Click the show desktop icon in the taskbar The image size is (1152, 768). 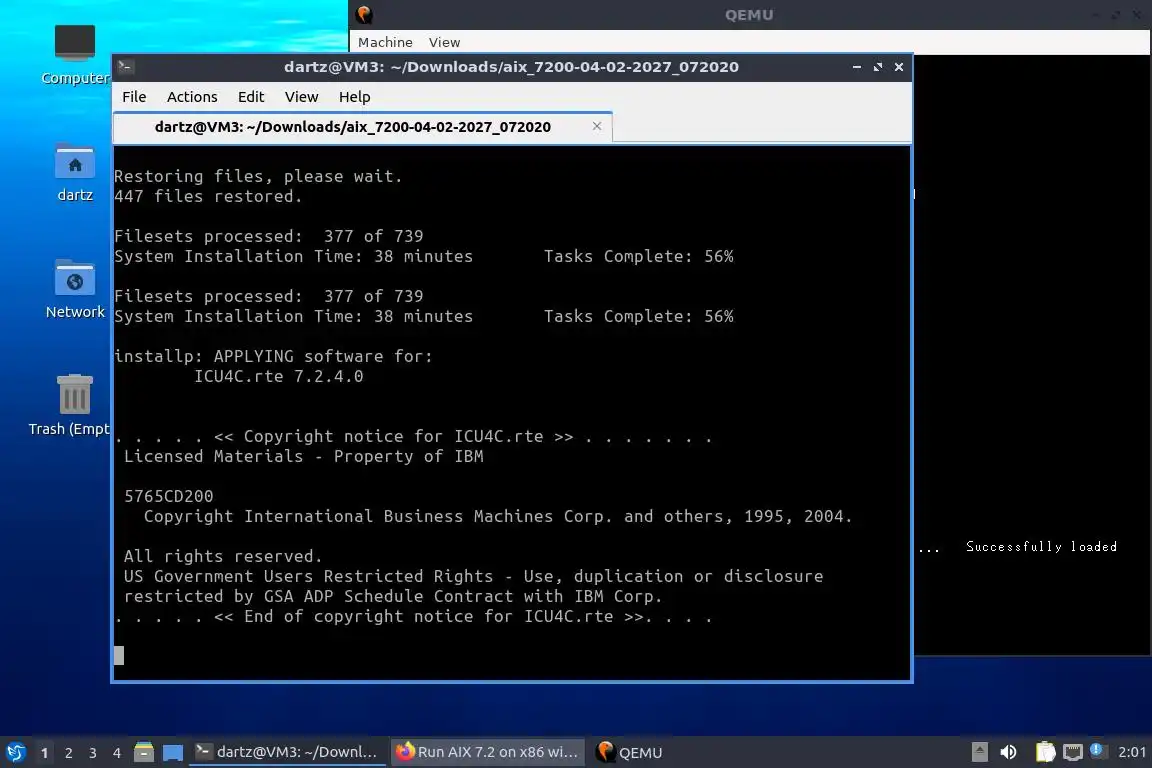pos(173,753)
